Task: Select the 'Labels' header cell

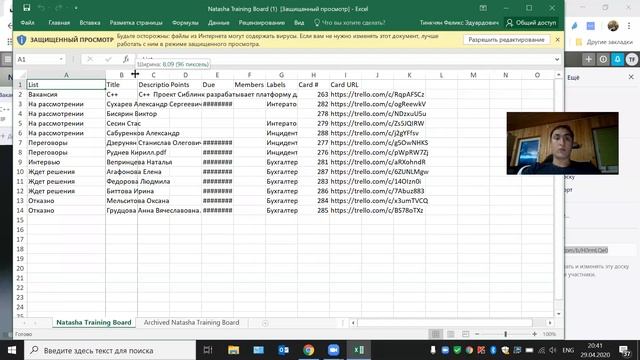Action: click(282, 84)
